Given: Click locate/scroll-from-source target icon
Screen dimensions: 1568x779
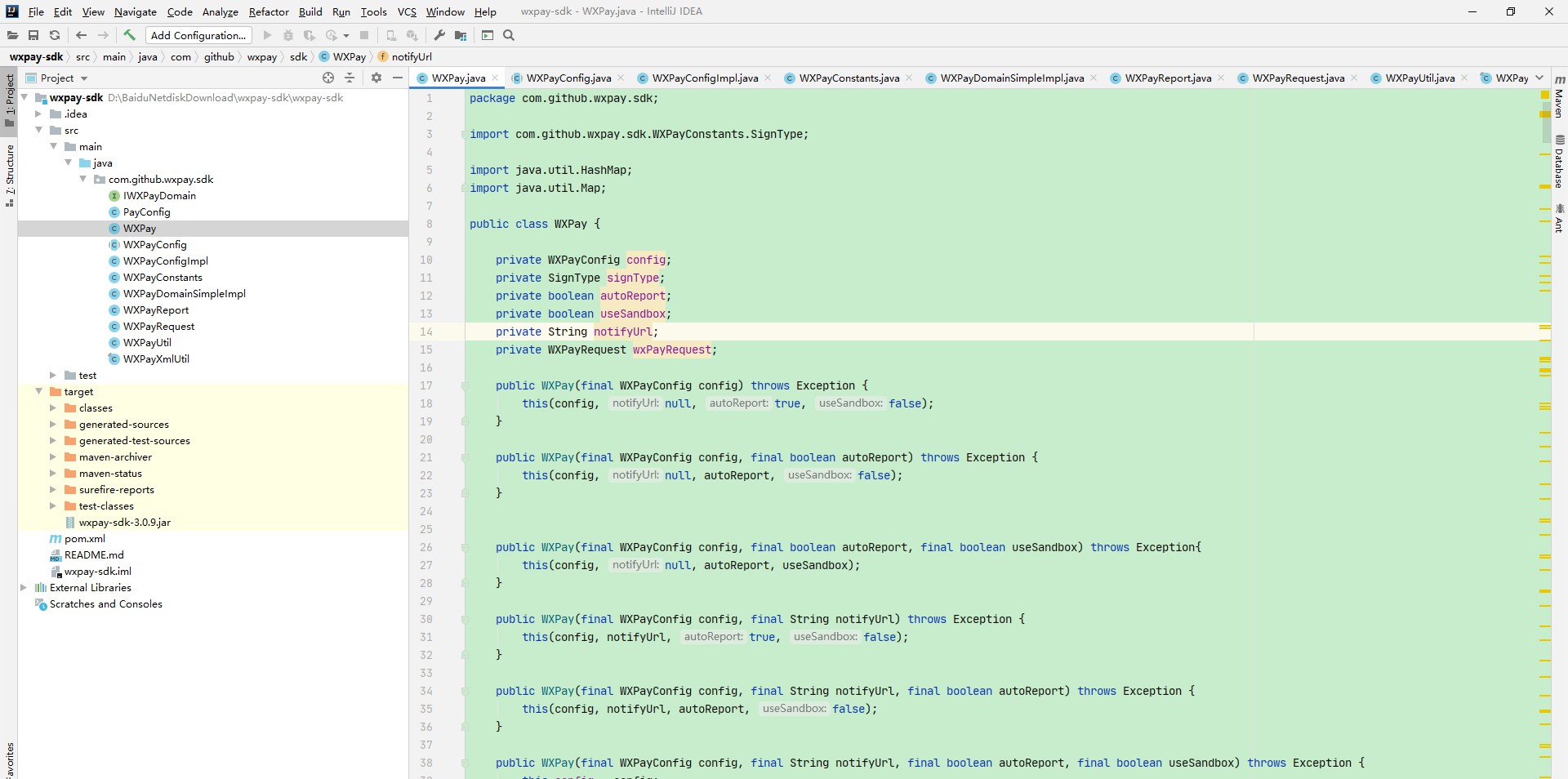Looking at the screenshot, I should [328, 78].
